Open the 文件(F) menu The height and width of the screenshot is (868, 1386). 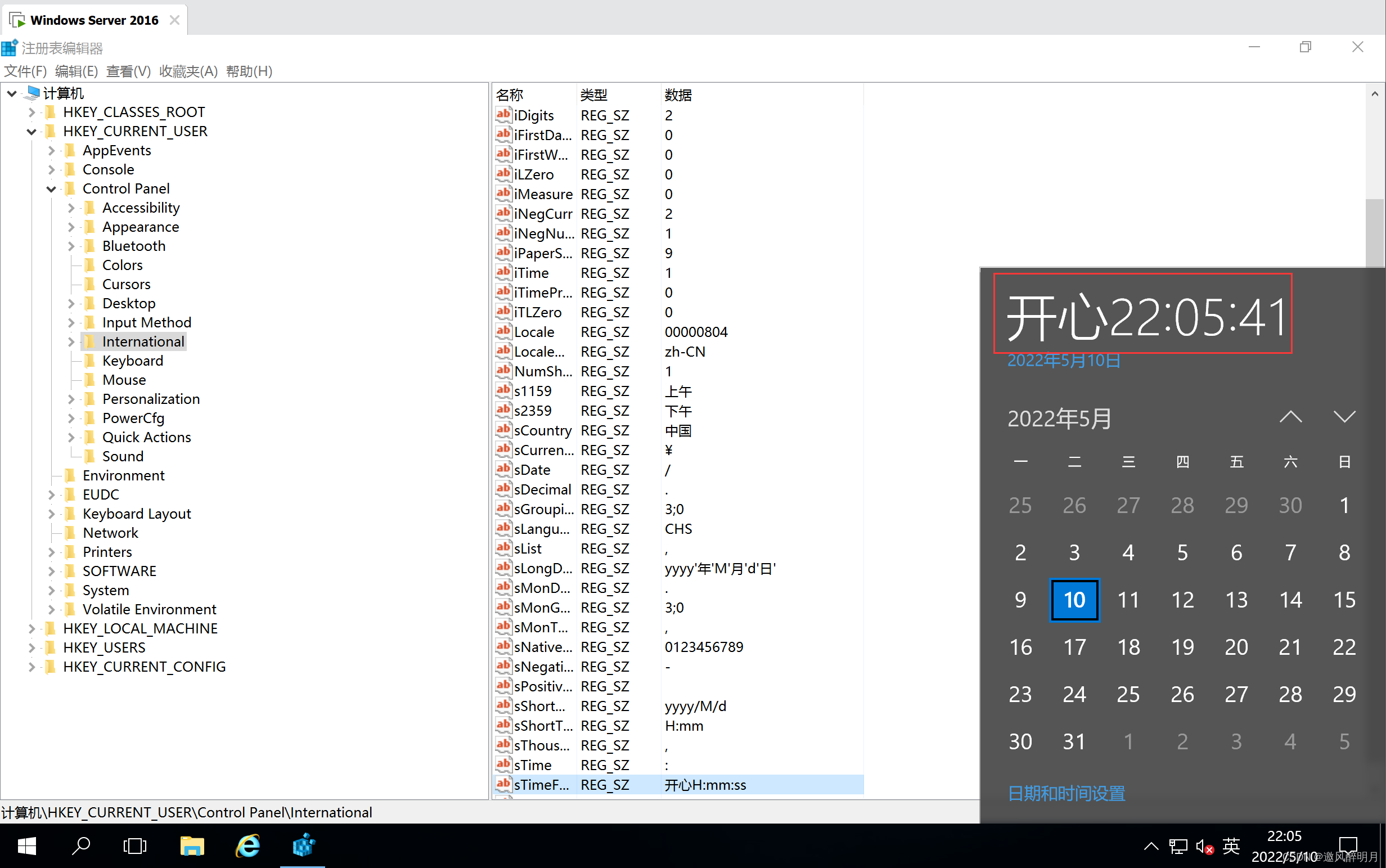25,71
